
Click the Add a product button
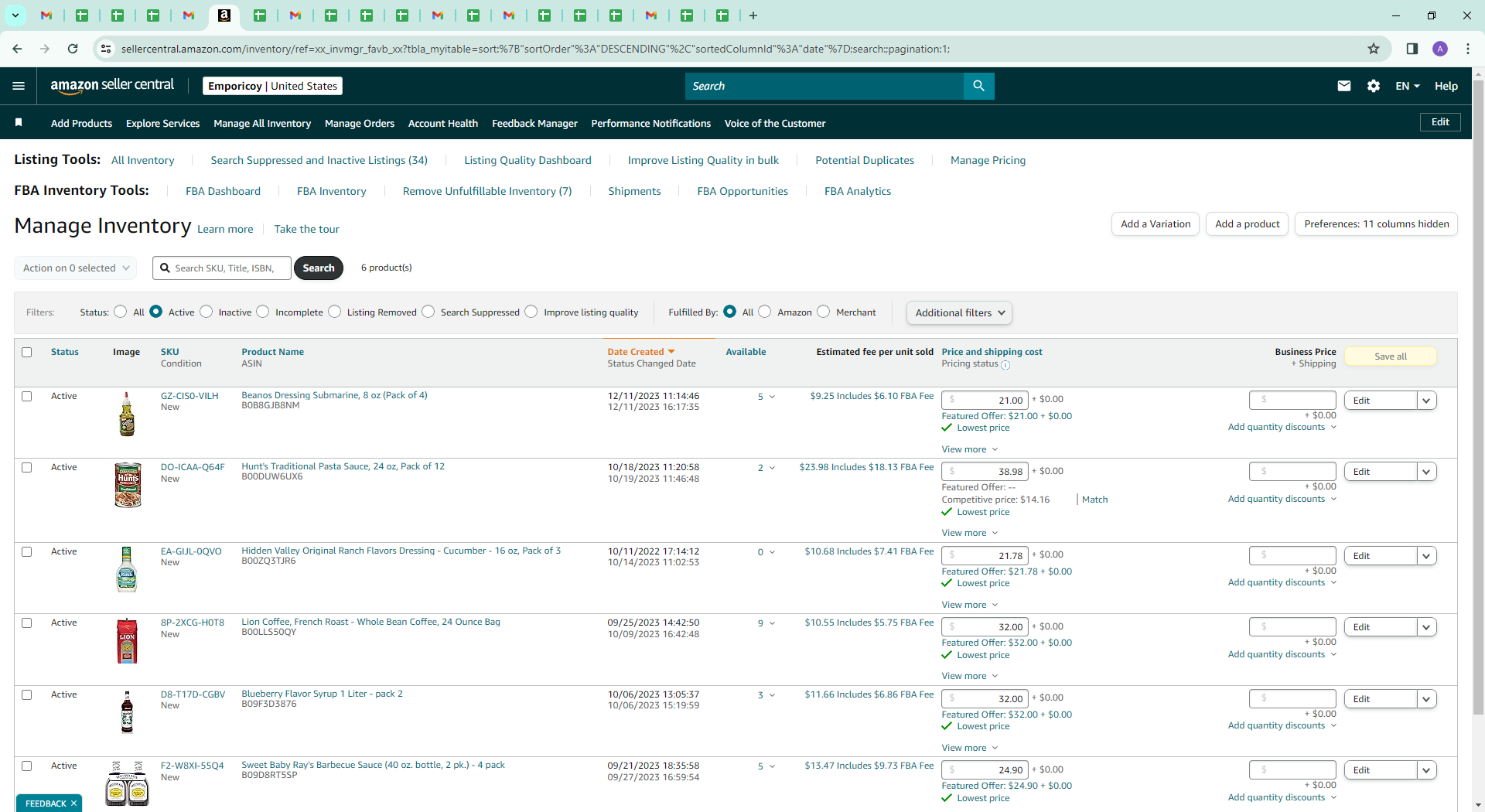(x=1247, y=223)
